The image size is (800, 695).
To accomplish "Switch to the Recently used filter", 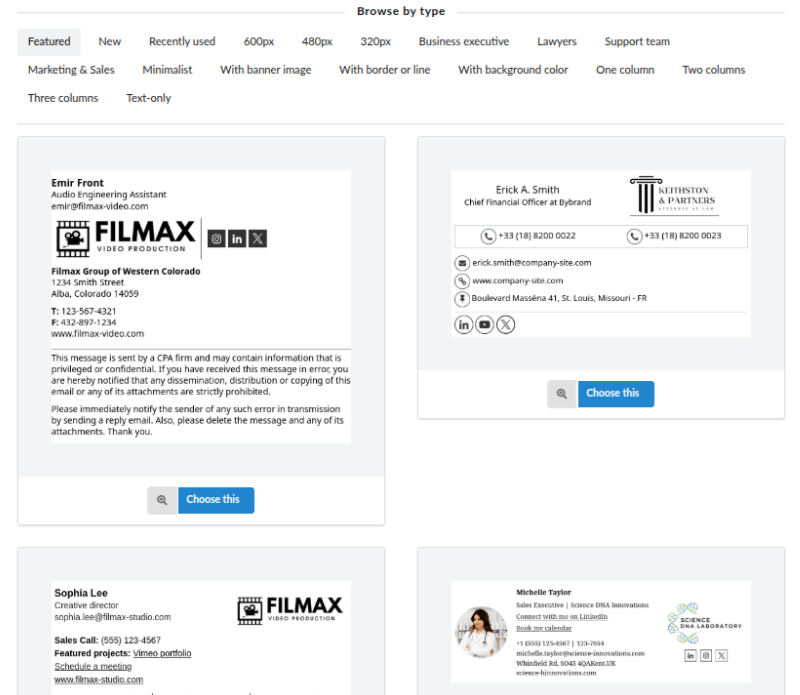I will tap(182, 42).
